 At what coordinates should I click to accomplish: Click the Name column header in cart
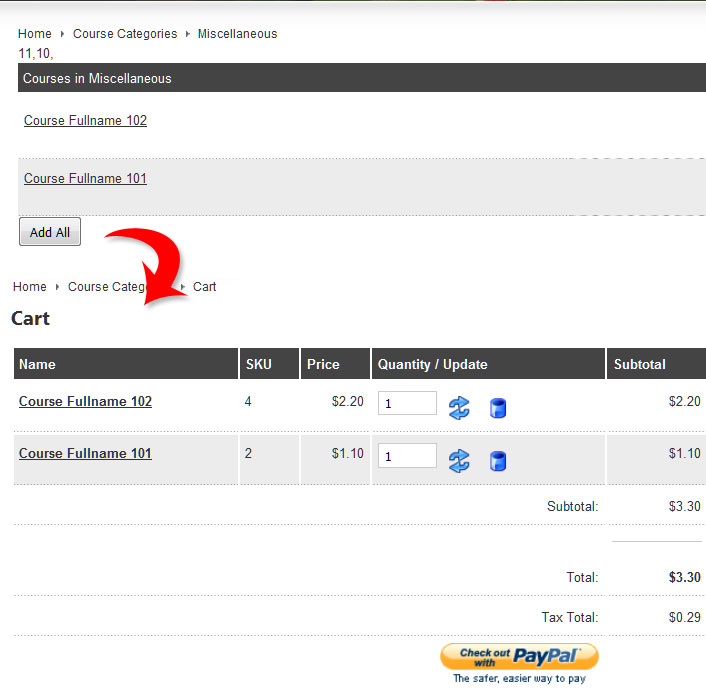(x=37, y=365)
